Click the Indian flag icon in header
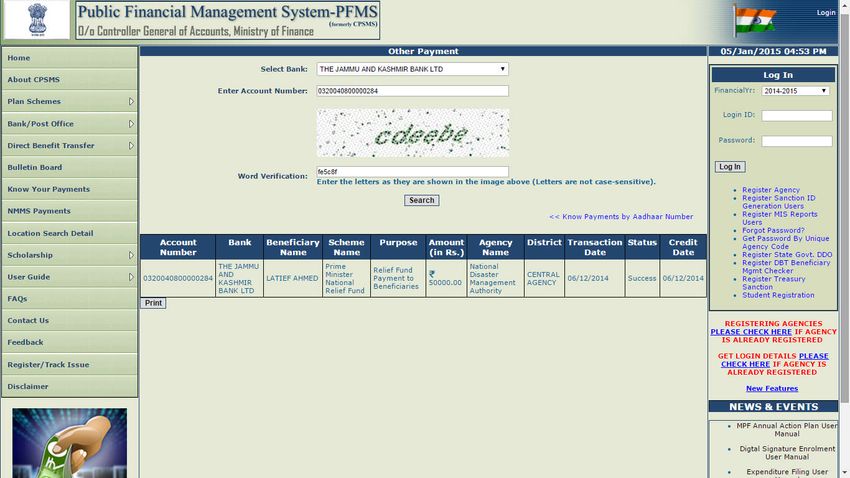 coord(755,21)
